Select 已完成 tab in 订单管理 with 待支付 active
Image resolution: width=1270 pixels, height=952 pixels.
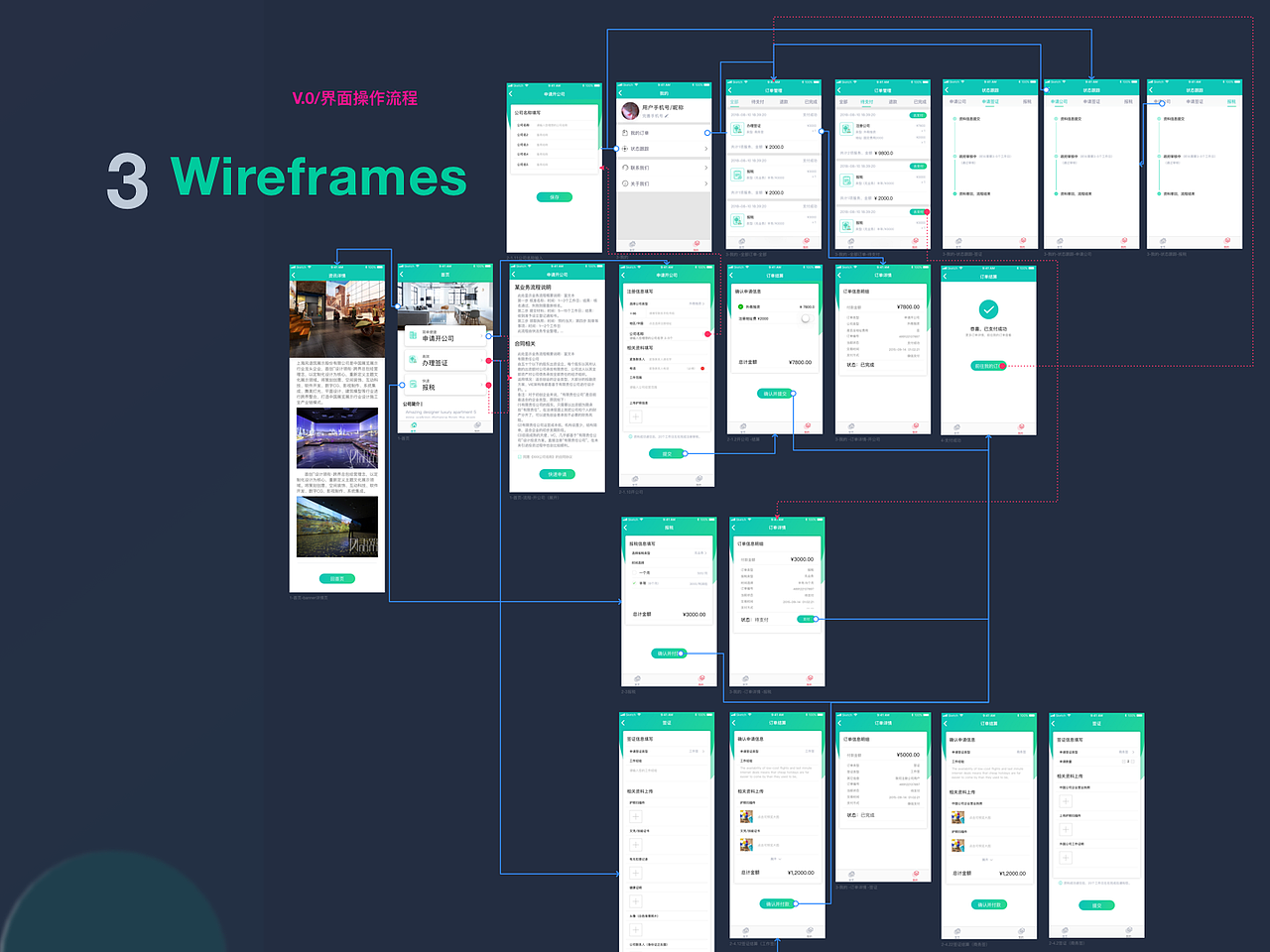[920, 102]
